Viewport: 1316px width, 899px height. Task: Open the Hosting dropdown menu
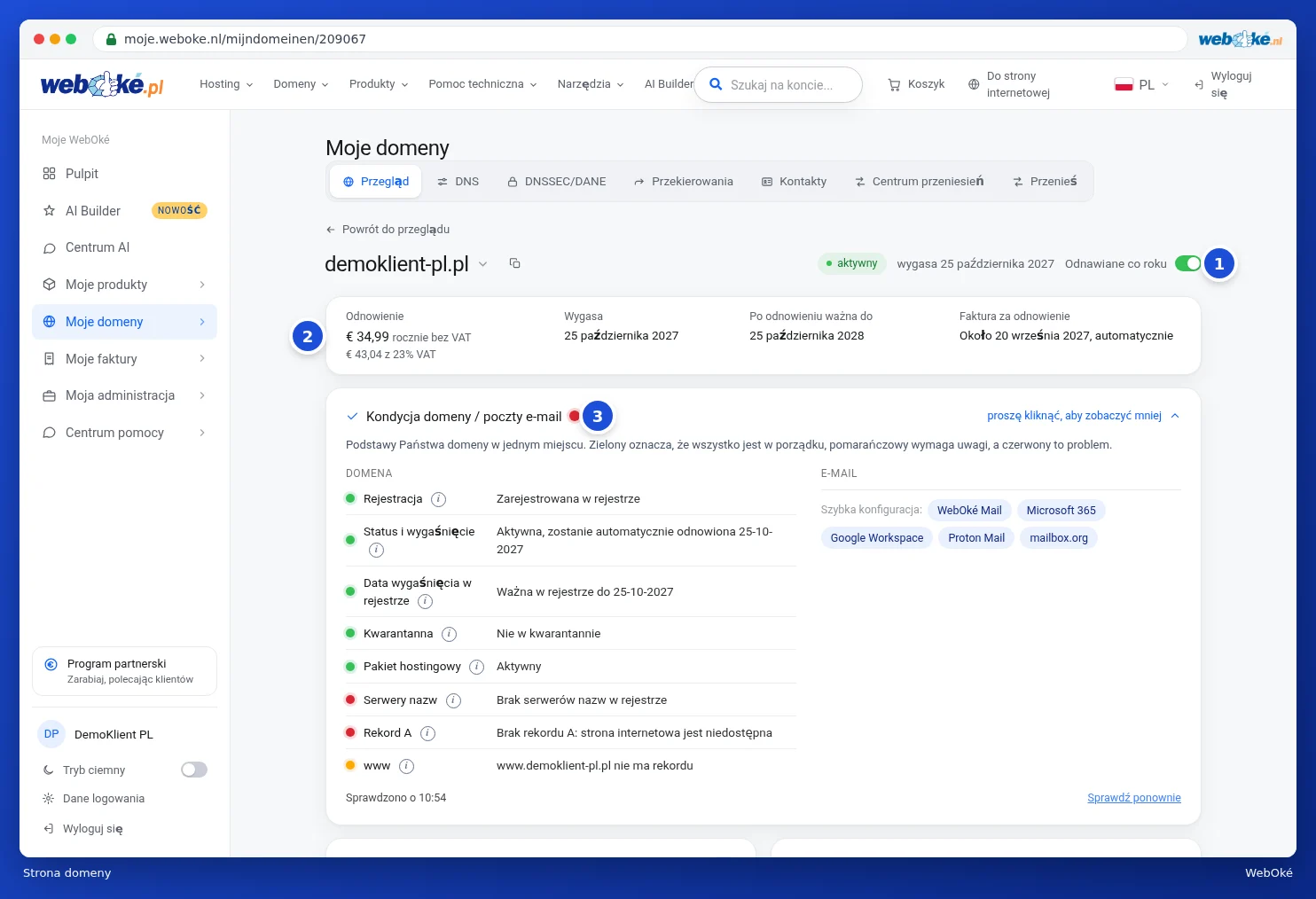click(226, 84)
